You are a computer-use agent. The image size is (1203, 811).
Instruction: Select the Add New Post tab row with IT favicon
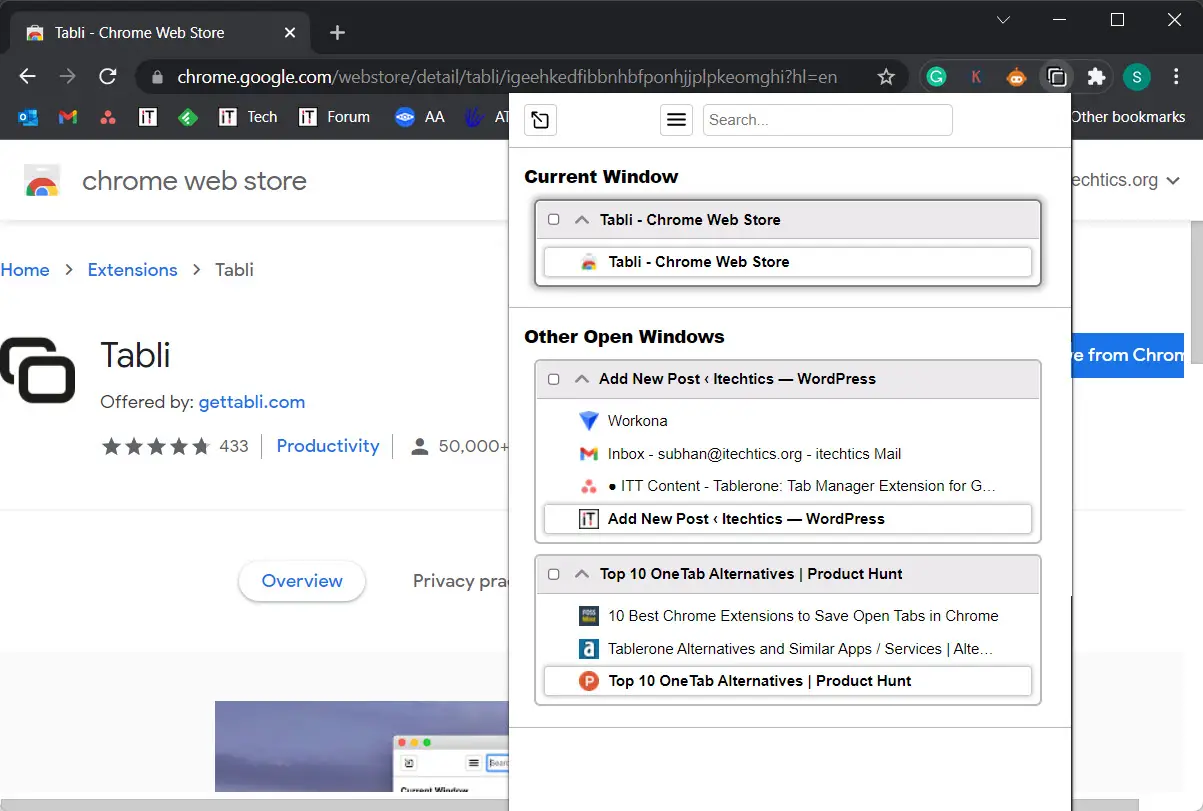(x=788, y=519)
